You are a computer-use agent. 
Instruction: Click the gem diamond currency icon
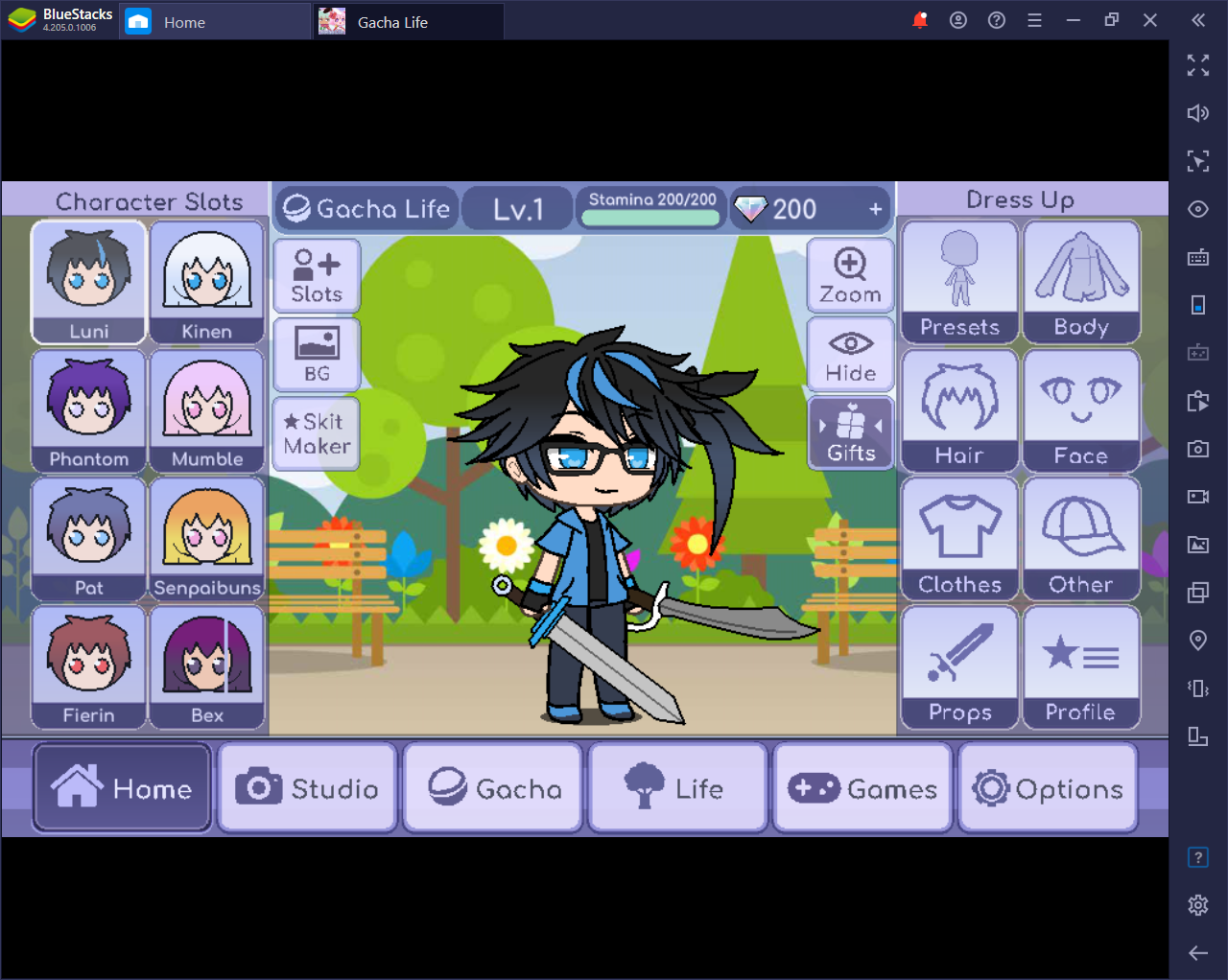750,209
